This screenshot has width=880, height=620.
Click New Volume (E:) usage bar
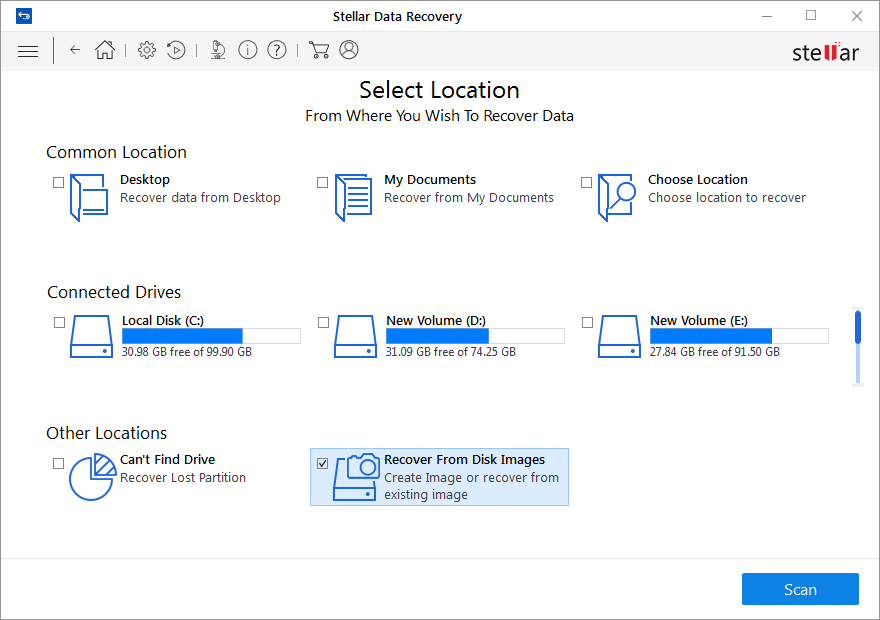point(739,336)
